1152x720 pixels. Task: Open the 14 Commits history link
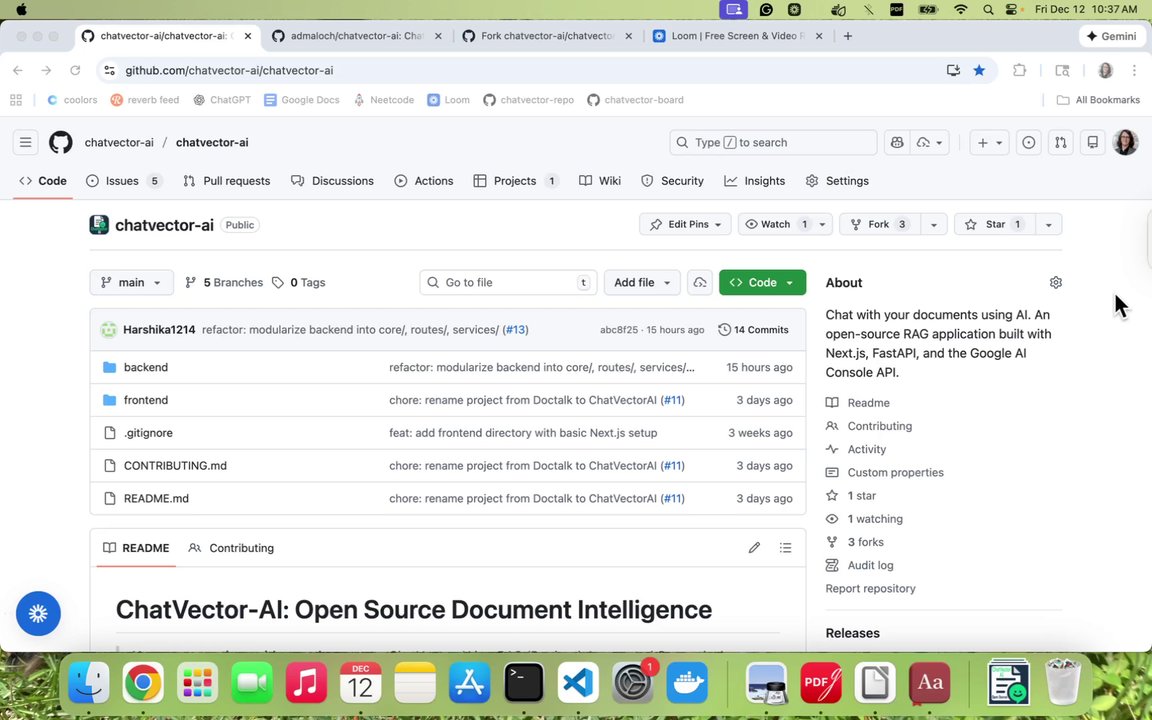(x=753, y=330)
